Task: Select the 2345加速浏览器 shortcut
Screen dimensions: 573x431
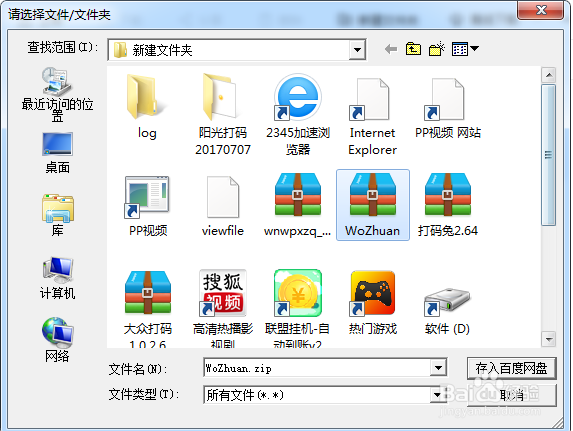Action: coord(298,114)
